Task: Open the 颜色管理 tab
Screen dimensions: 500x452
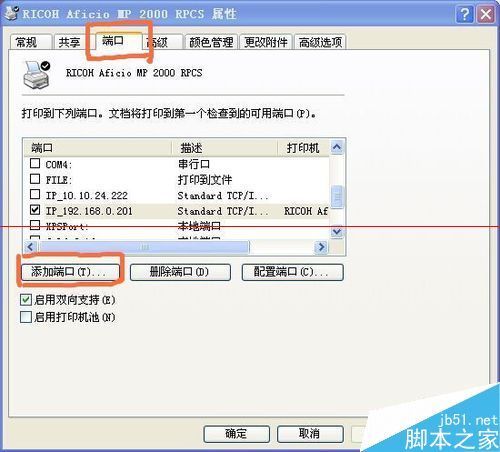Action: (x=211, y=42)
